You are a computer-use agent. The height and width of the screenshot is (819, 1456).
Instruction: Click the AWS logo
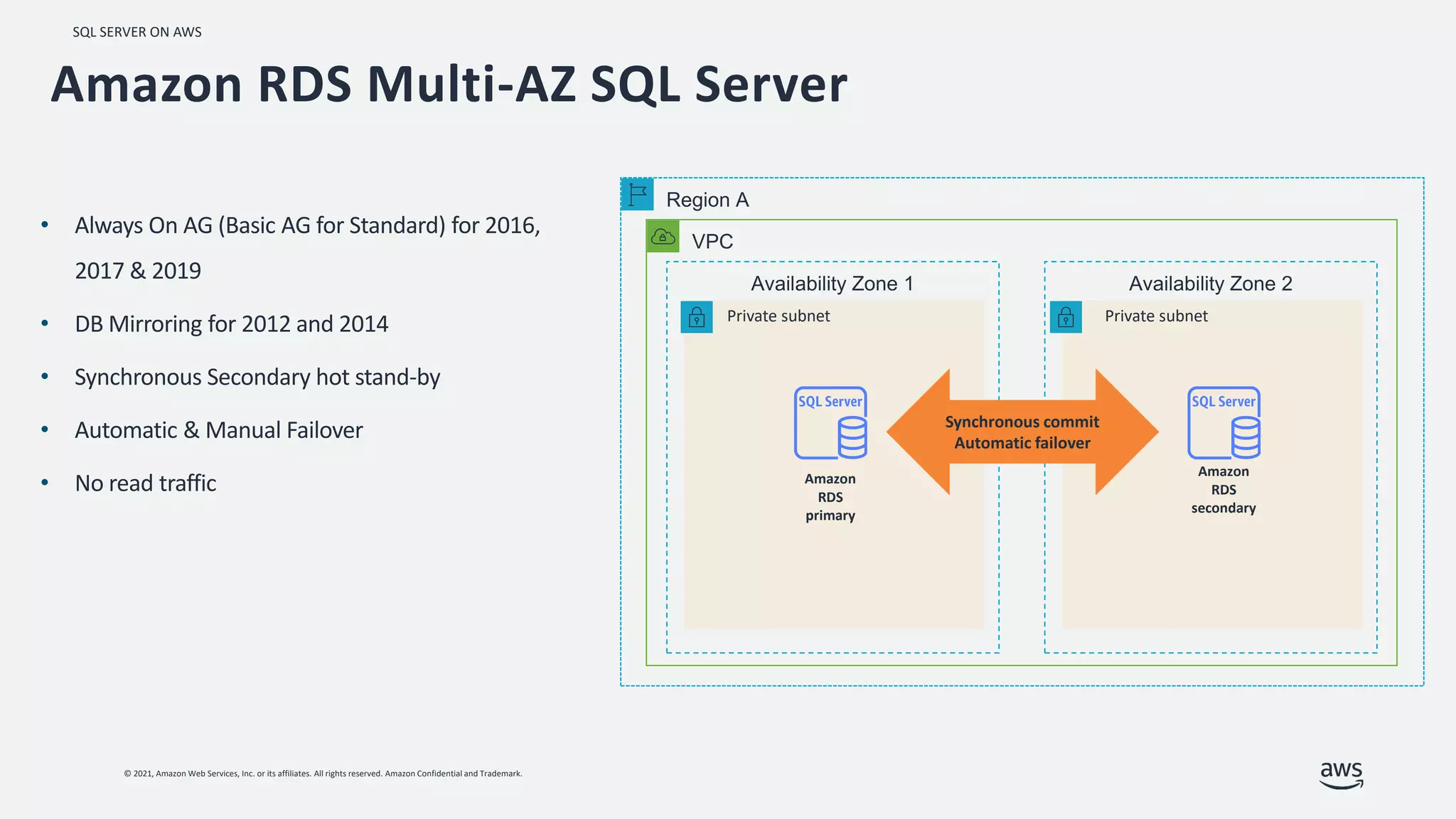pyautogui.click(x=1342, y=775)
